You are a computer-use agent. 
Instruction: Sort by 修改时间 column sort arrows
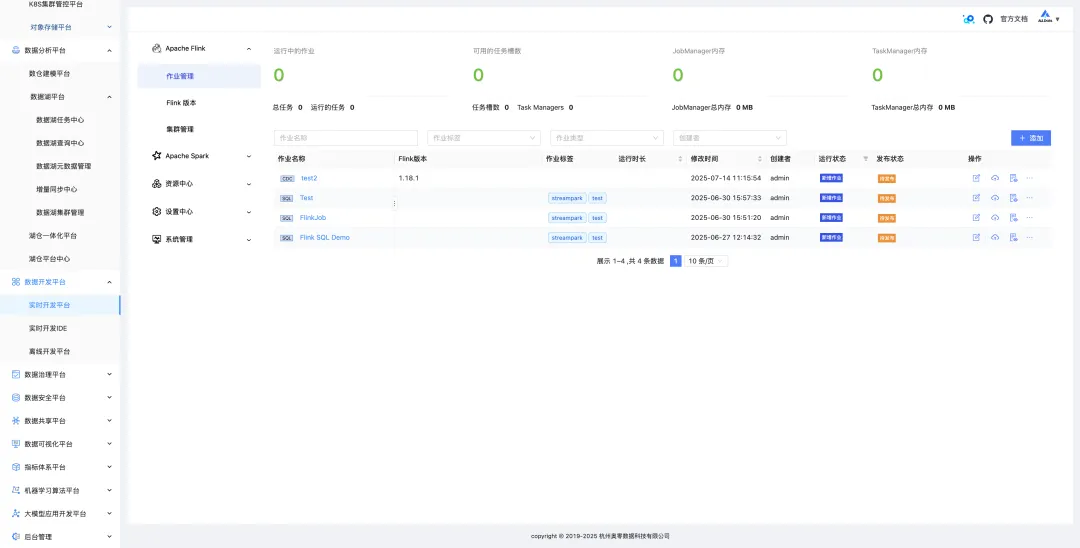tap(760, 159)
